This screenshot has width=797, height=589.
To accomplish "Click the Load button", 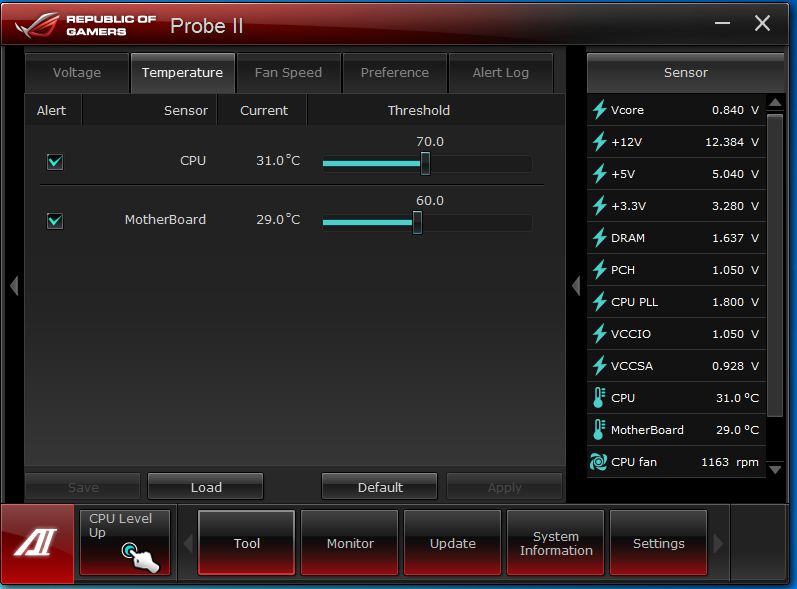I will (206, 487).
